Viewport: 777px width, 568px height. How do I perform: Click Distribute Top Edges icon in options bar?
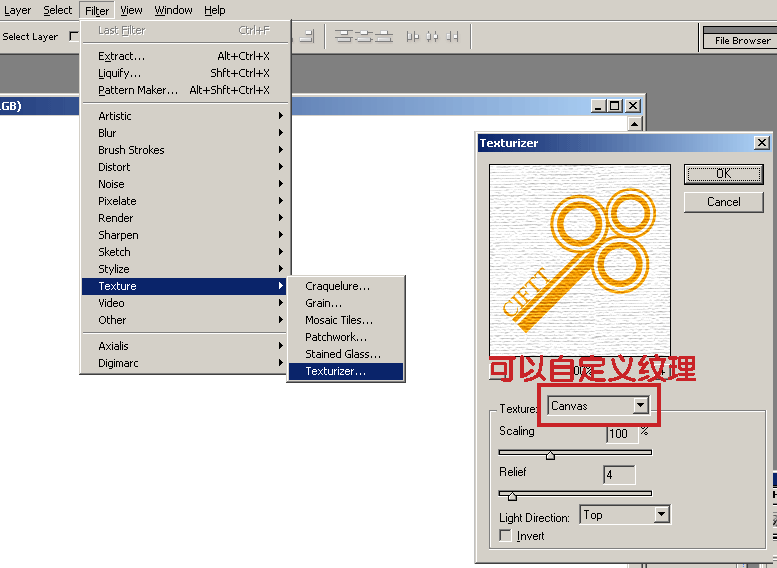[343, 36]
